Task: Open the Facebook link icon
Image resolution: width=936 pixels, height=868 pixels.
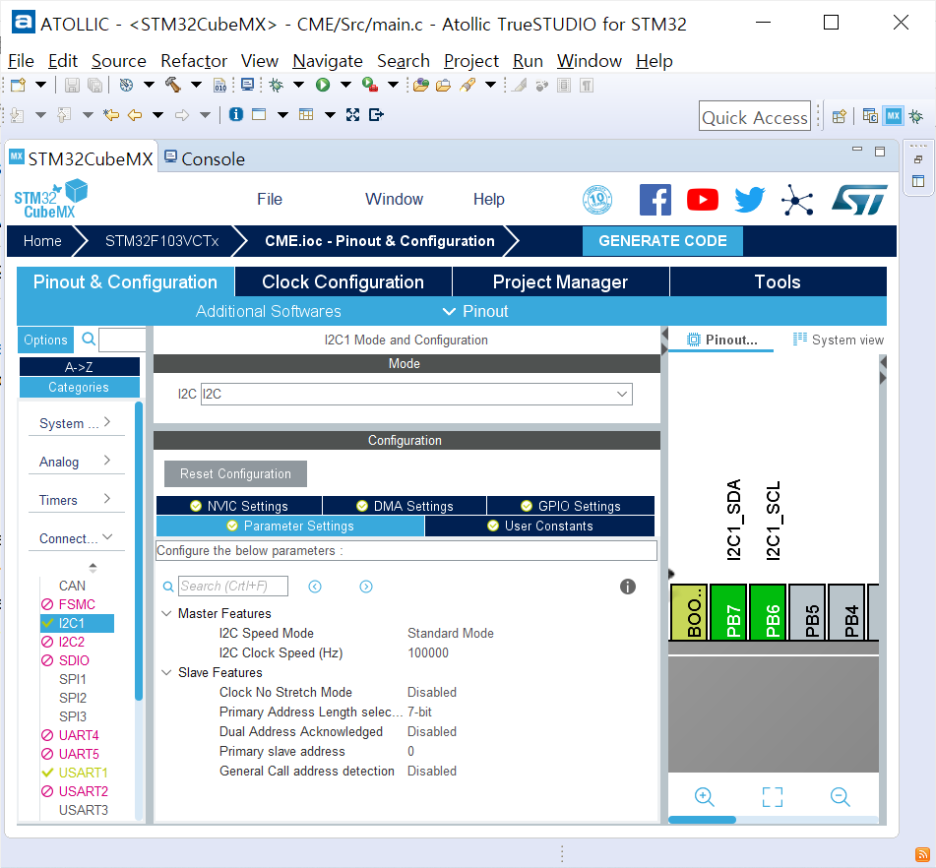Action: tap(655, 199)
